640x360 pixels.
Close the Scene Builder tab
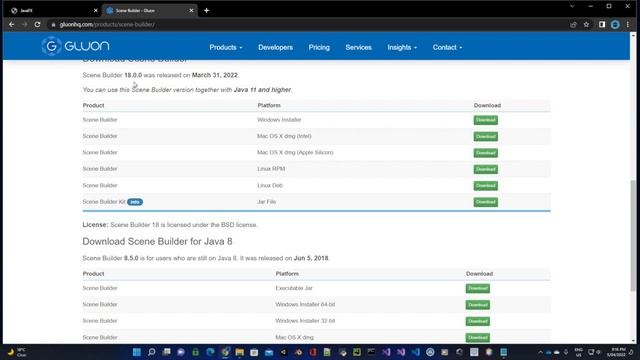(191, 11)
